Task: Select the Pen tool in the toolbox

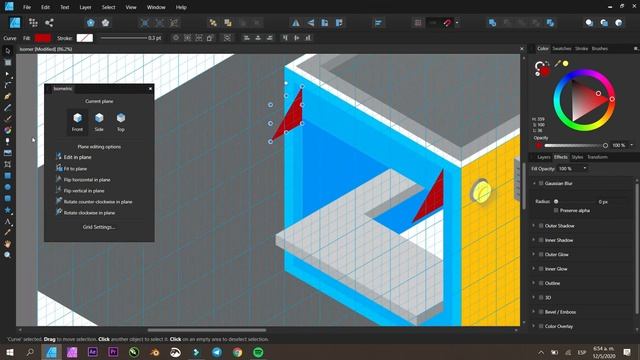Action: click(7, 96)
